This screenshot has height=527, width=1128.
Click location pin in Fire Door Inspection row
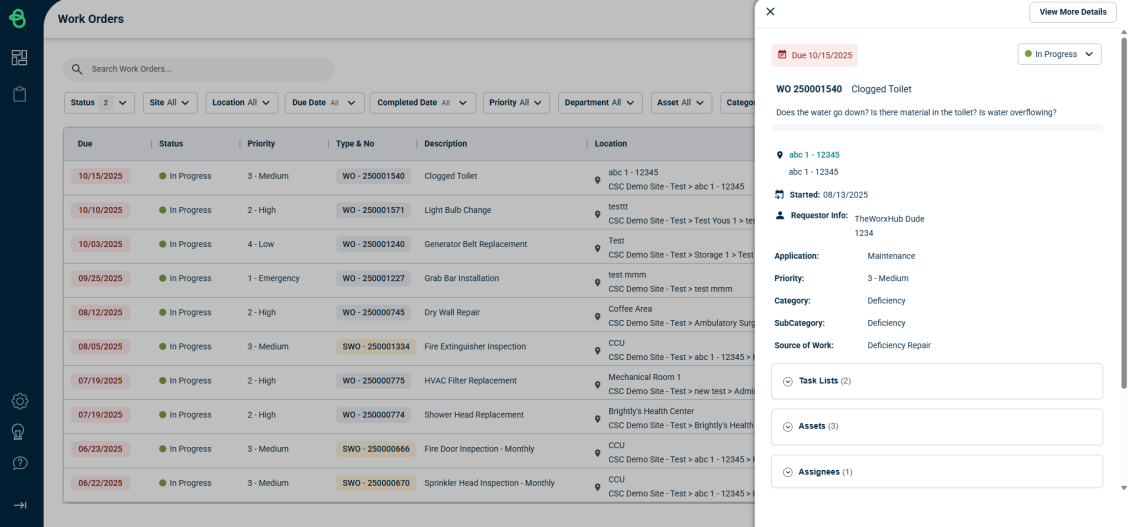pyautogui.click(x=597, y=453)
